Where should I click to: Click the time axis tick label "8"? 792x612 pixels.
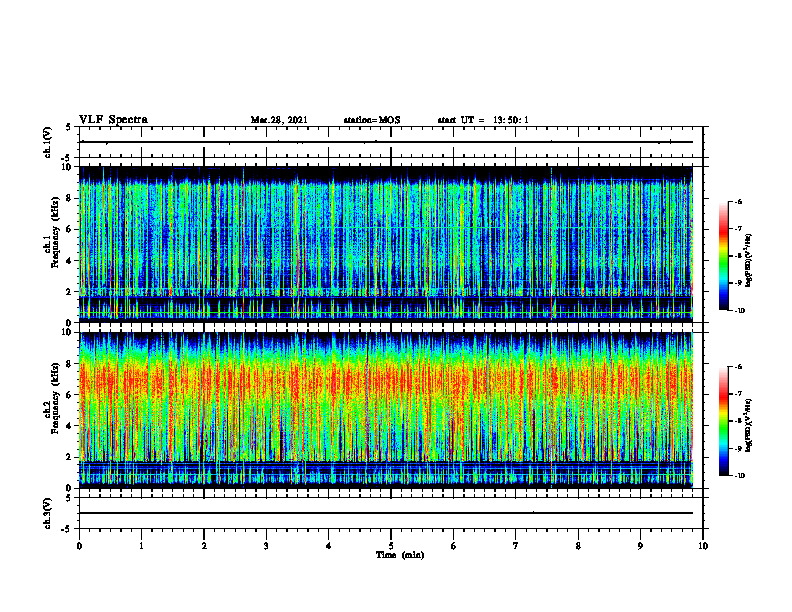tap(578, 546)
